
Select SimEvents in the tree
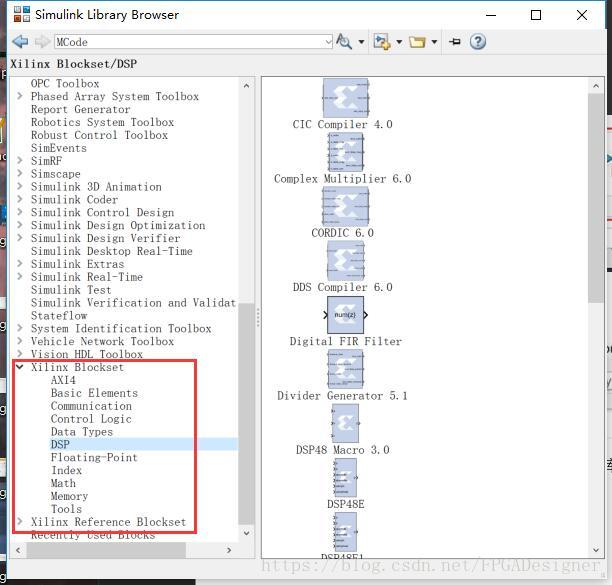tap(59, 148)
